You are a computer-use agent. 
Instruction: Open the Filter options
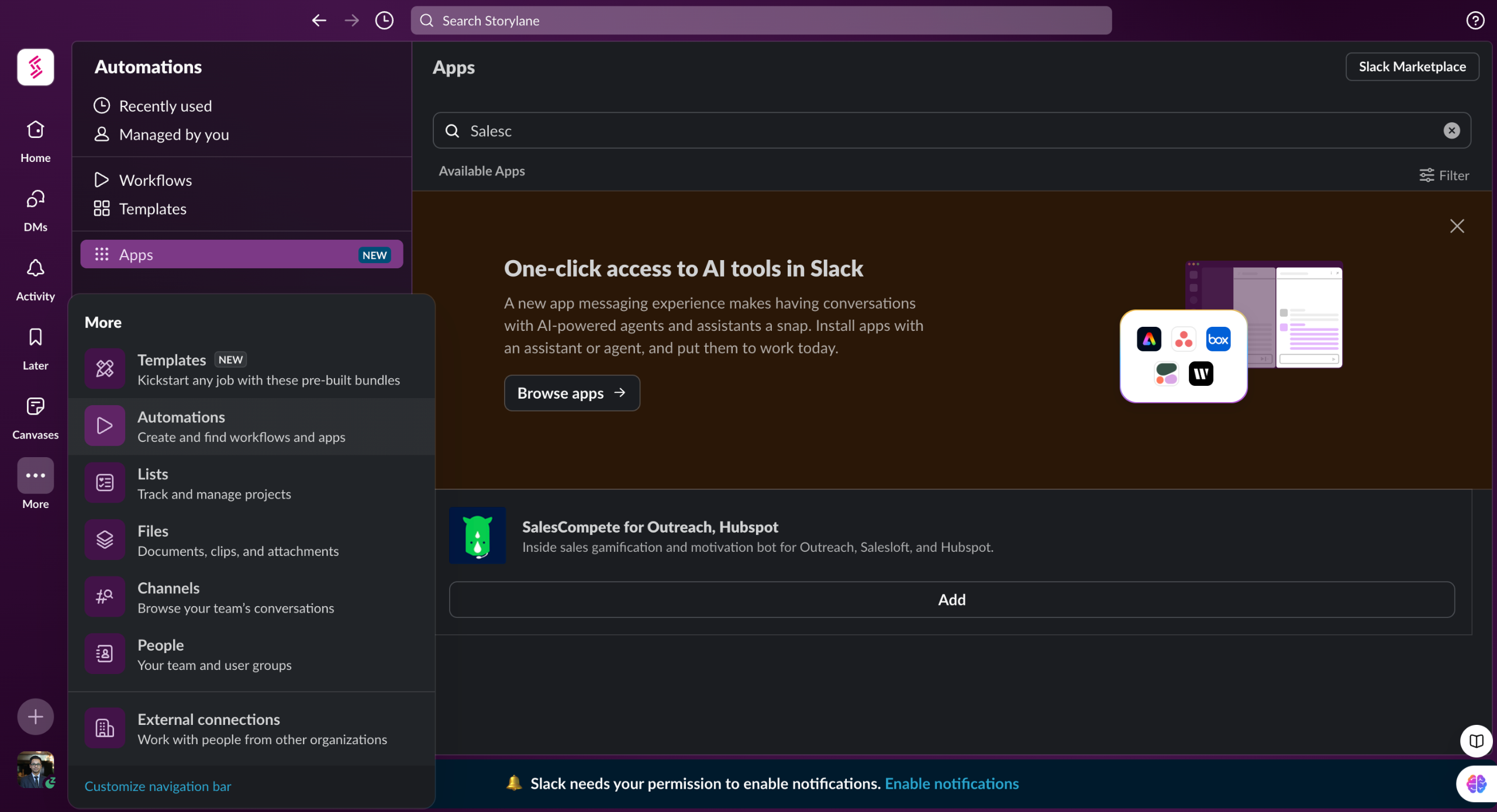tap(1444, 175)
